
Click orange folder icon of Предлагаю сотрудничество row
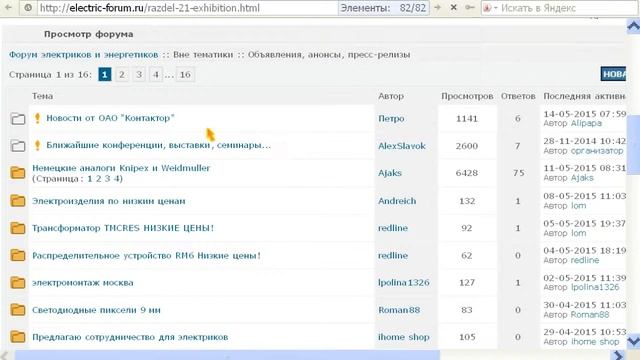(x=18, y=337)
